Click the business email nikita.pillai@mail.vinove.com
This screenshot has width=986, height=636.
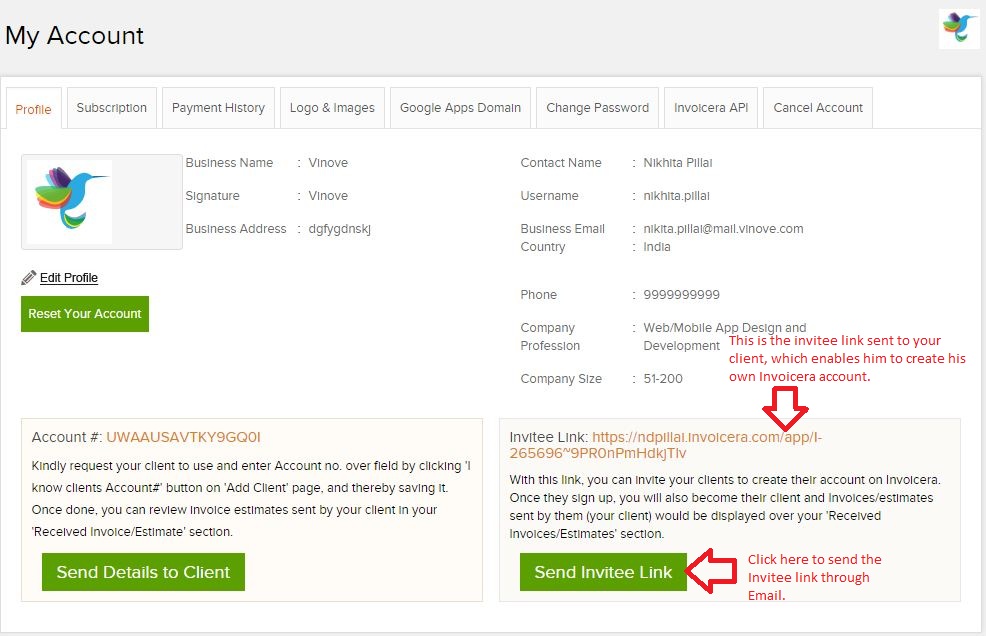point(723,228)
